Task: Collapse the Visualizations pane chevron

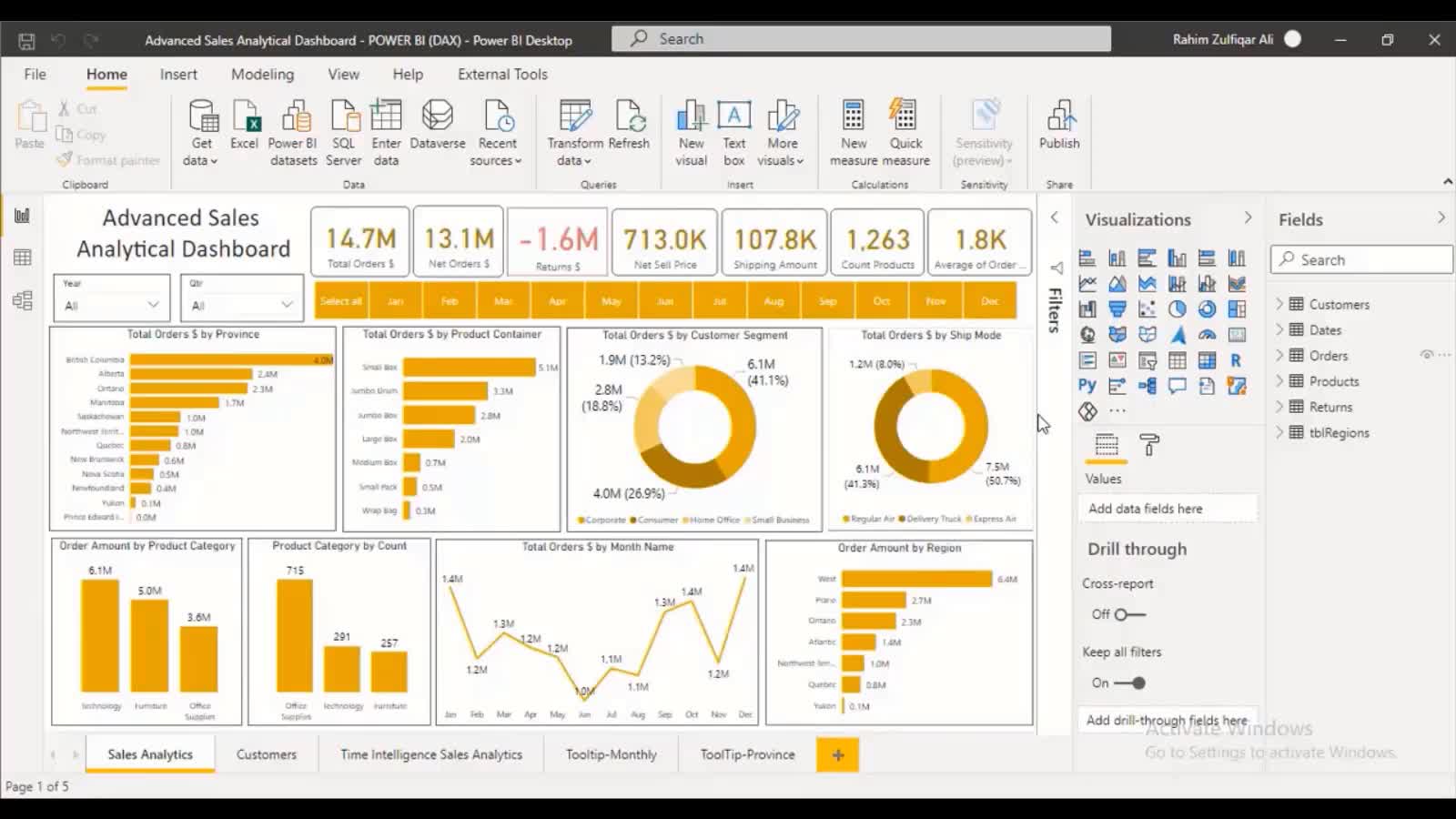Action: pos(1248,218)
